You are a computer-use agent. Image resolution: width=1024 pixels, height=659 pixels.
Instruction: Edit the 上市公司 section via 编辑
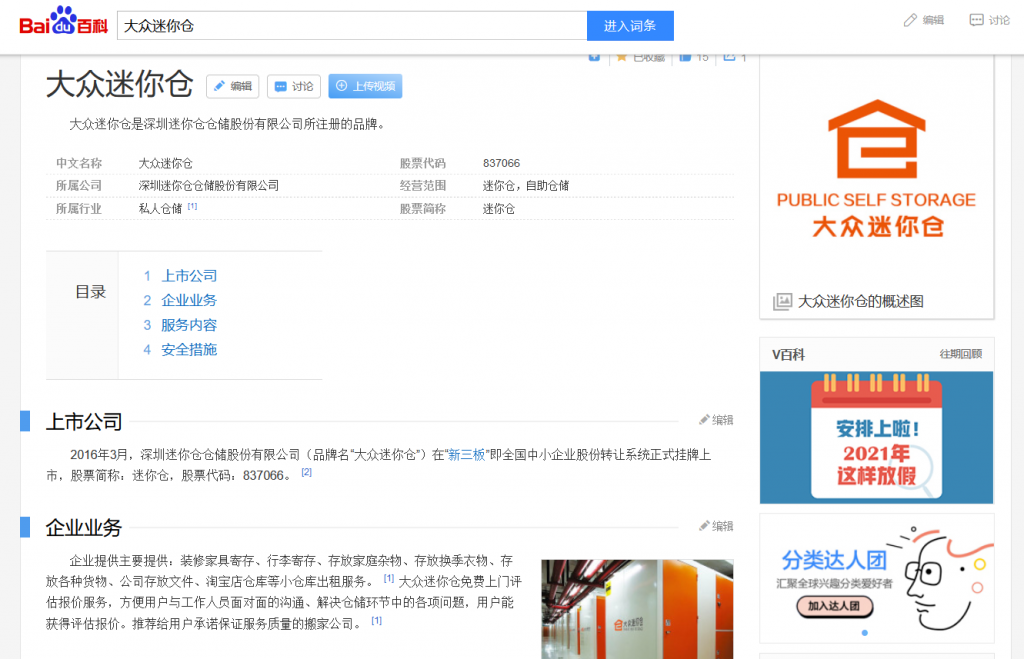click(x=716, y=420)
